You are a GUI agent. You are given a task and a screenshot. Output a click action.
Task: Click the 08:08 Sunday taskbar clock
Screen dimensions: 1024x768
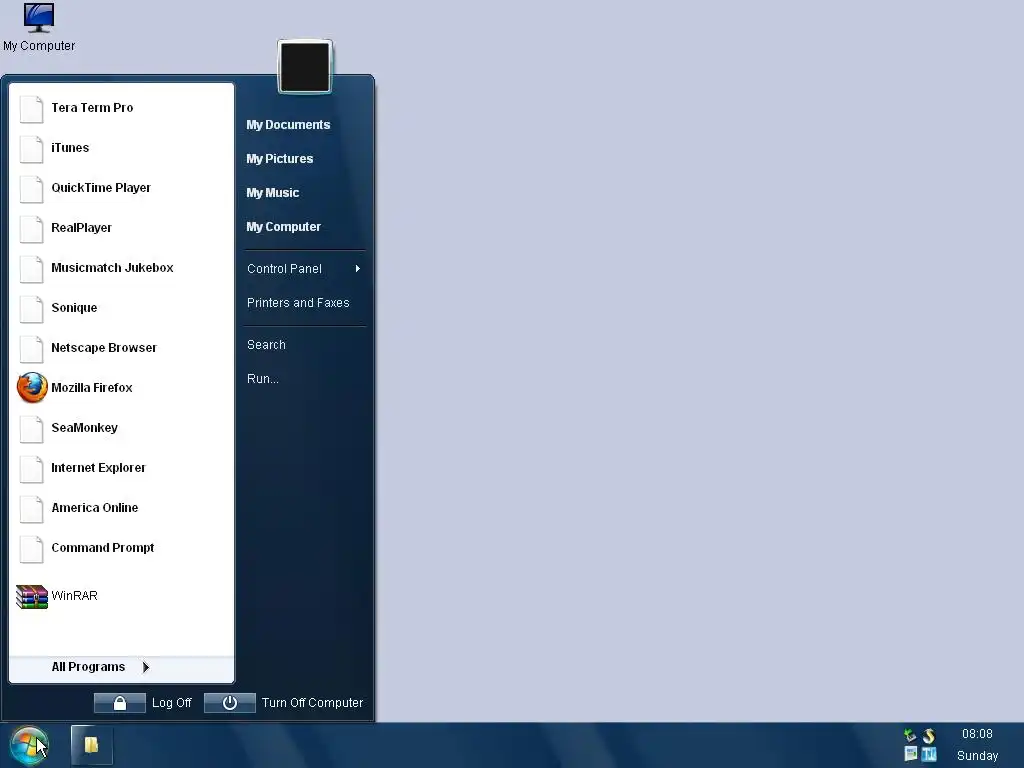click(x=978, y=745)
